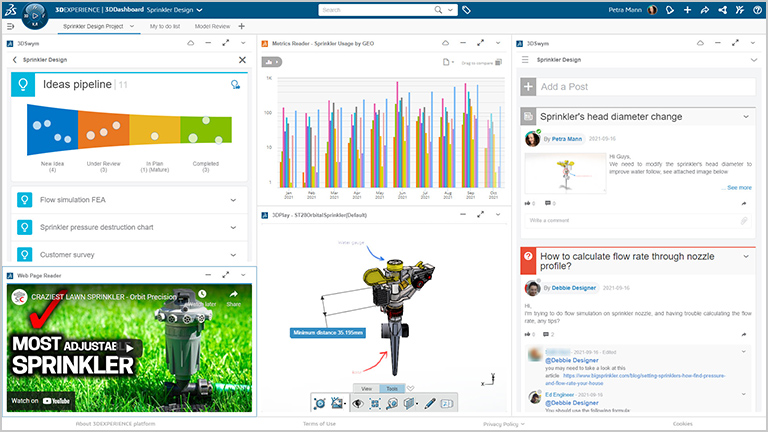
Task: Click the See more link
Action: [738, 187]
